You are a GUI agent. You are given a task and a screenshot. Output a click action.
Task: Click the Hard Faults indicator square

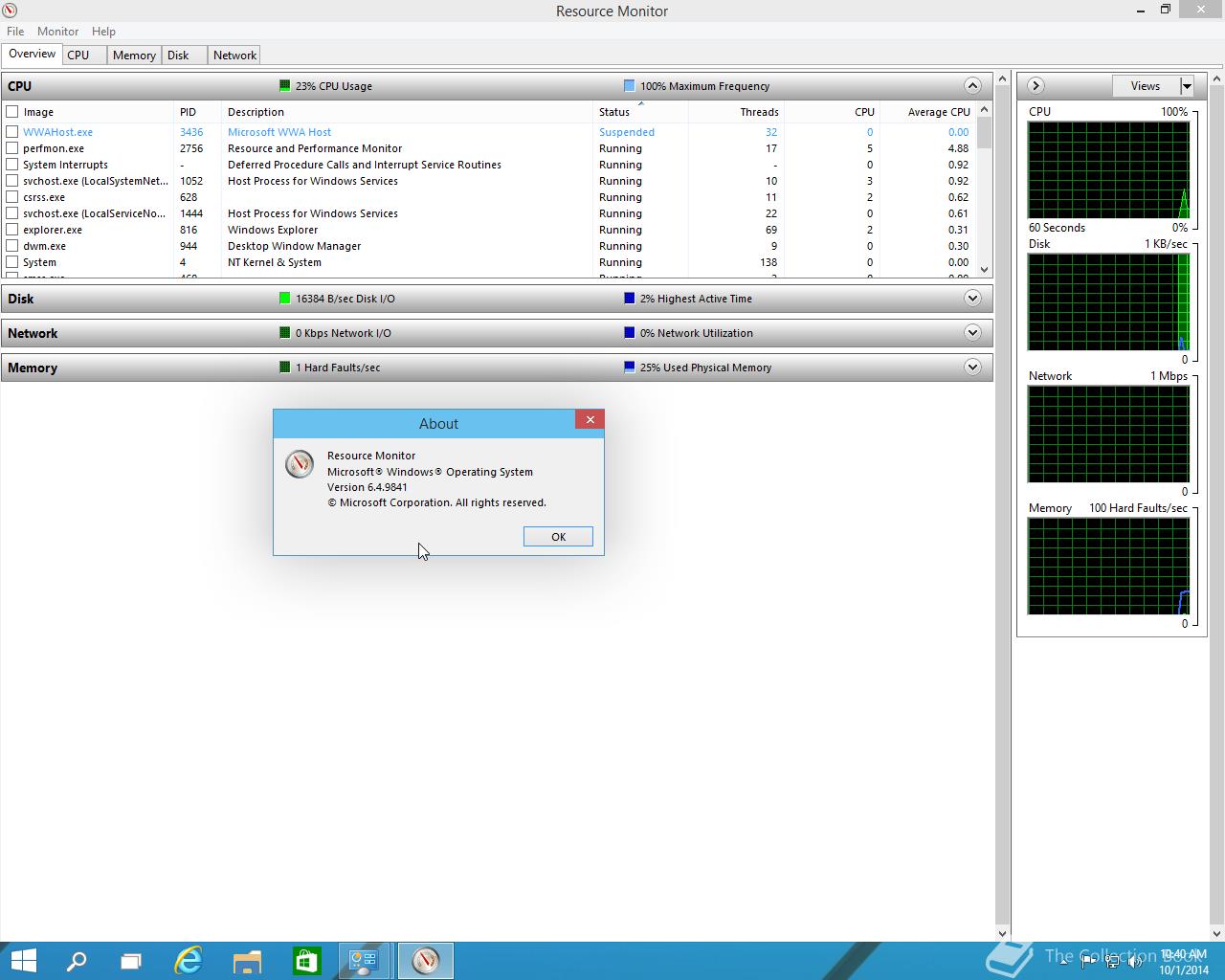[284, 367]
